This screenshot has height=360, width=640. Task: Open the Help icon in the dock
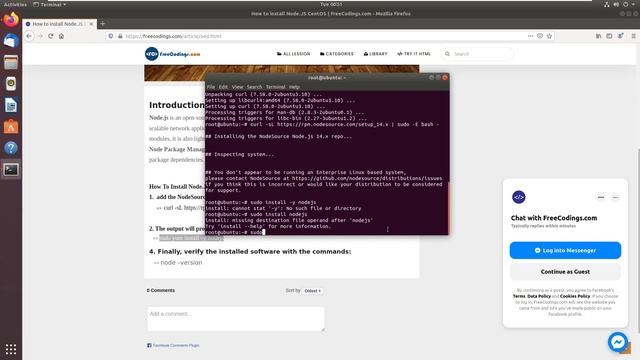11,148
